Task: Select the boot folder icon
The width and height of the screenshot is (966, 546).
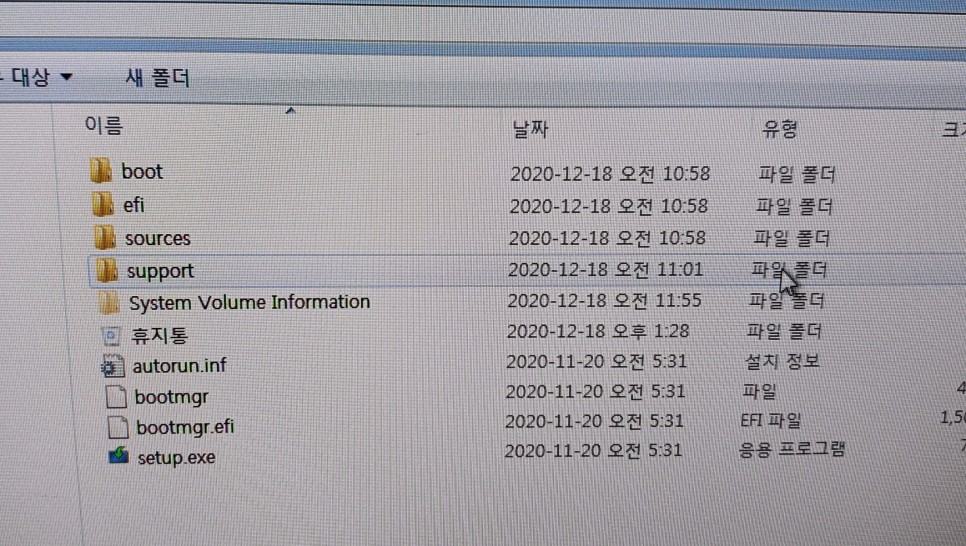Action: click(x=100, y=172)
